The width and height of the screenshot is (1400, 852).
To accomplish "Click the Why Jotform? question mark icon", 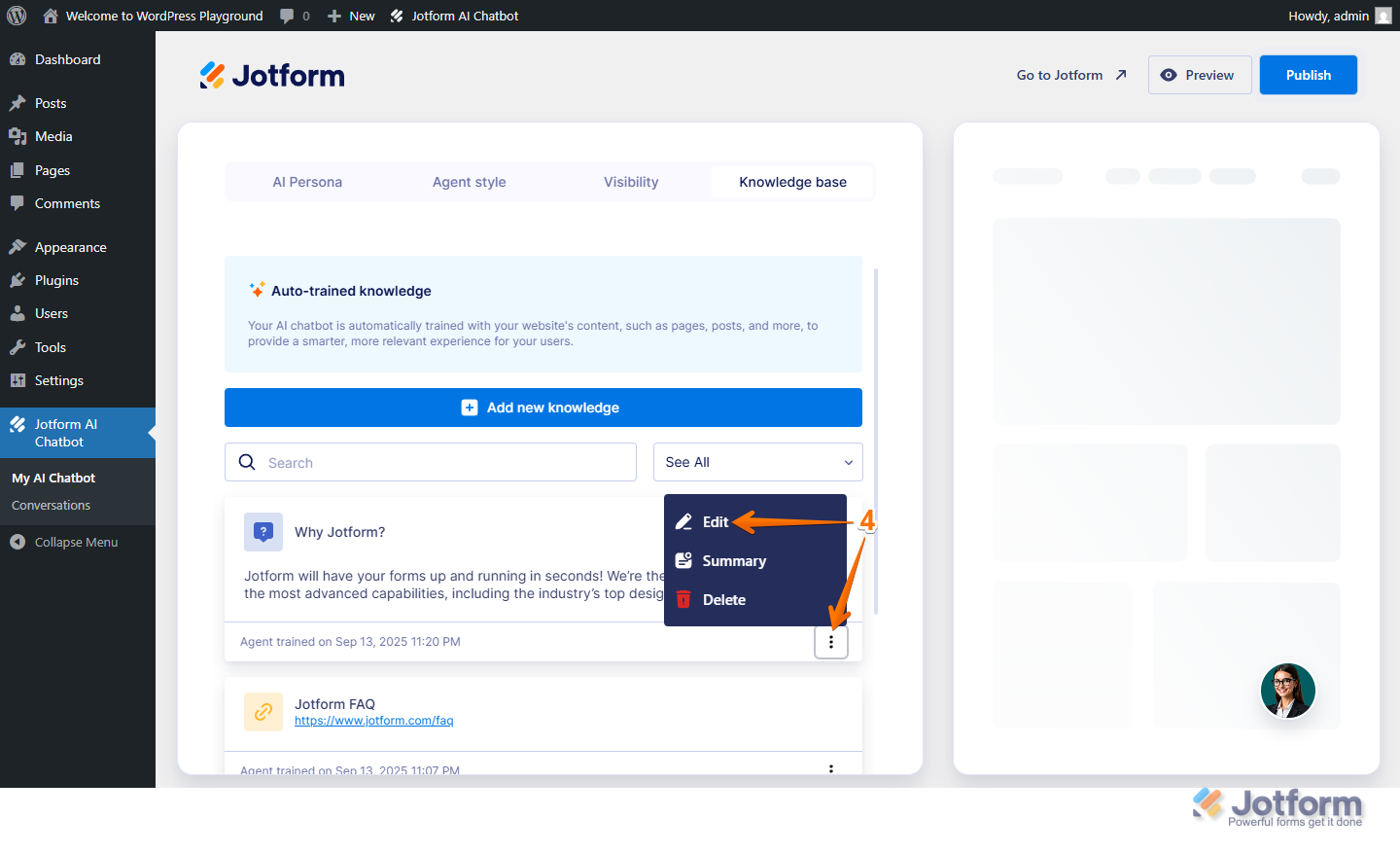I will 263,532.
